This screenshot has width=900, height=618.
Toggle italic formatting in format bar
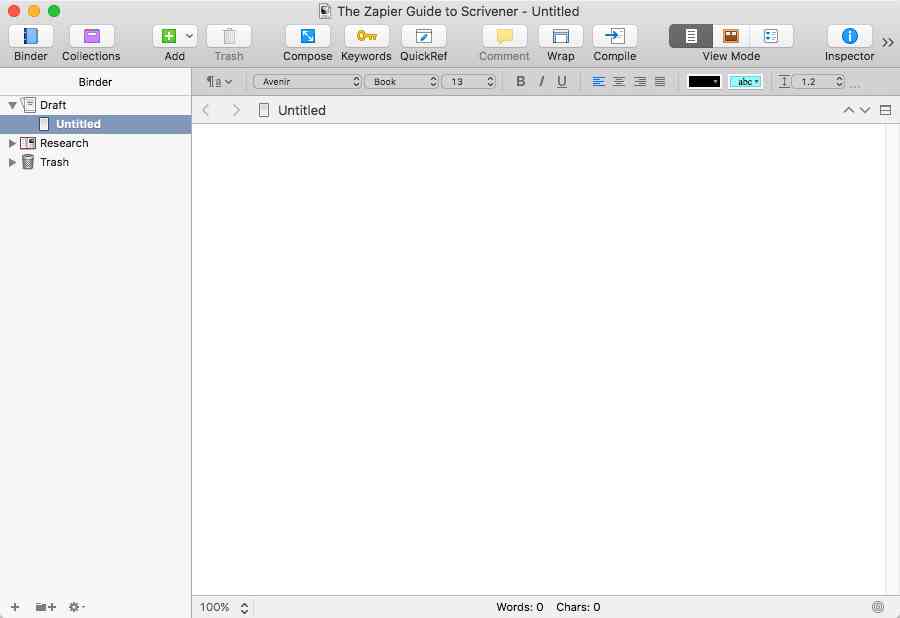point(540,81)
